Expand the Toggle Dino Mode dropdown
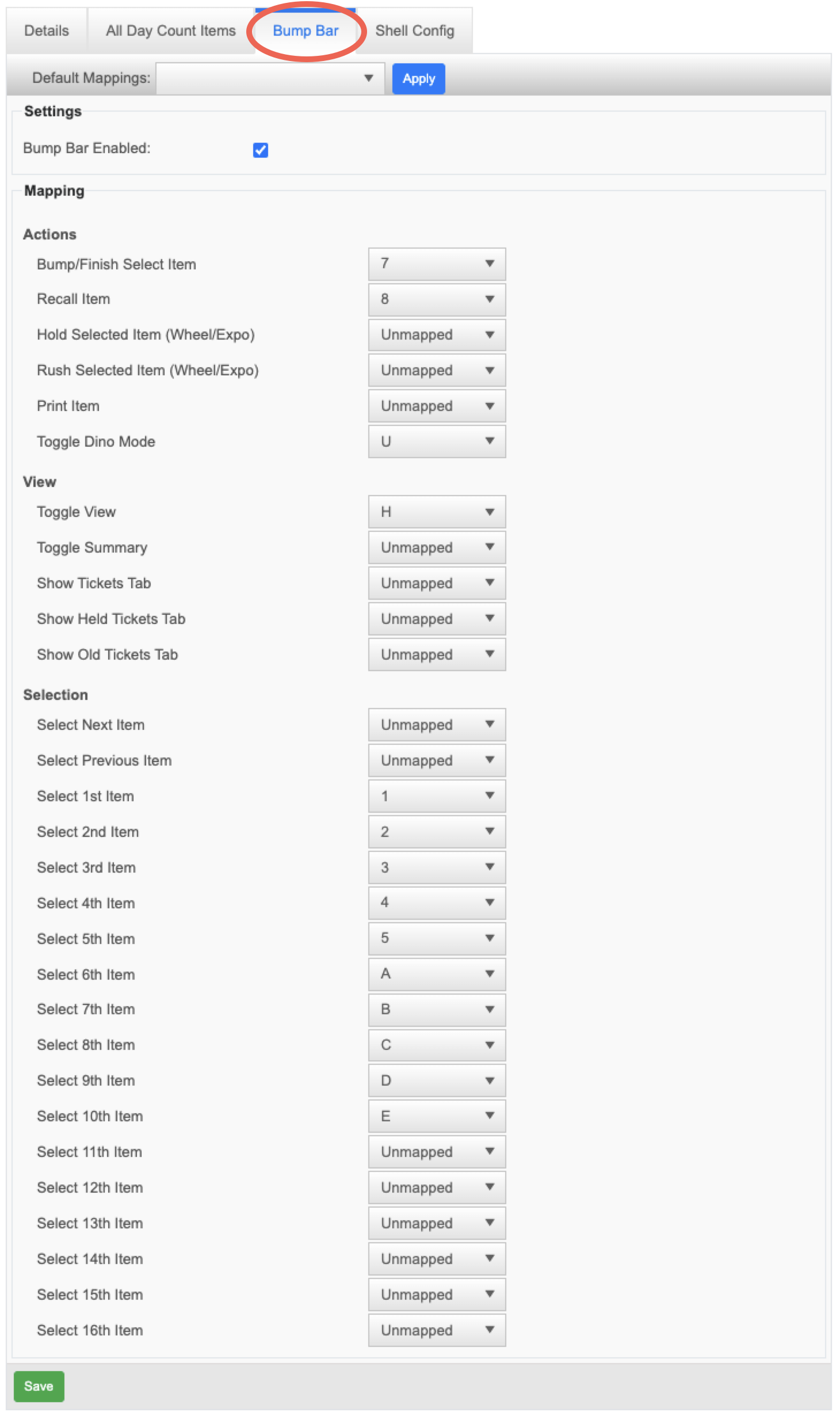 (437, 441)
